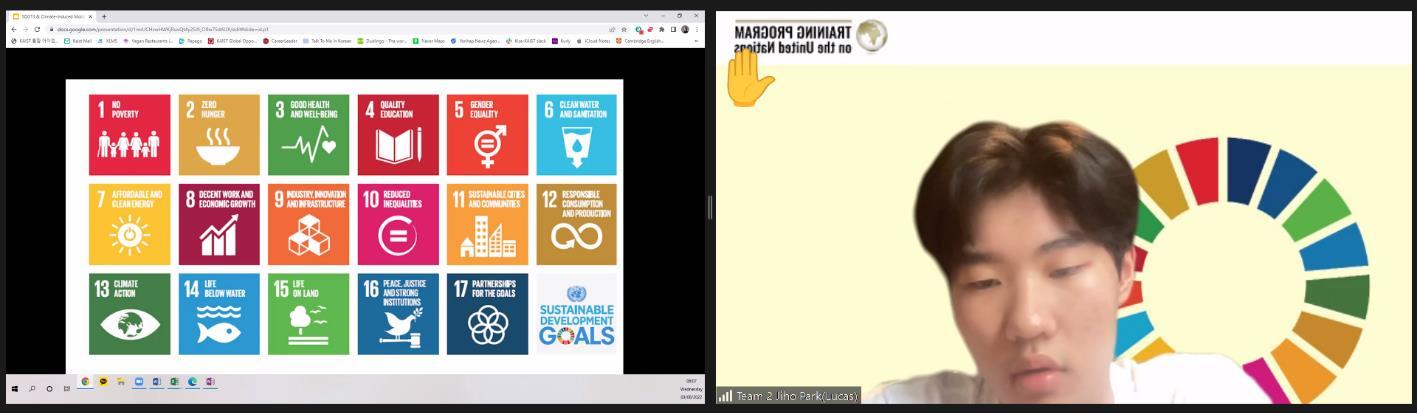The width and height of the screenshot is (1417, 413).
Task: Click the Reduced Inequalities goal 10 tile
Action: pyautogui.click(x=398, y=224)
